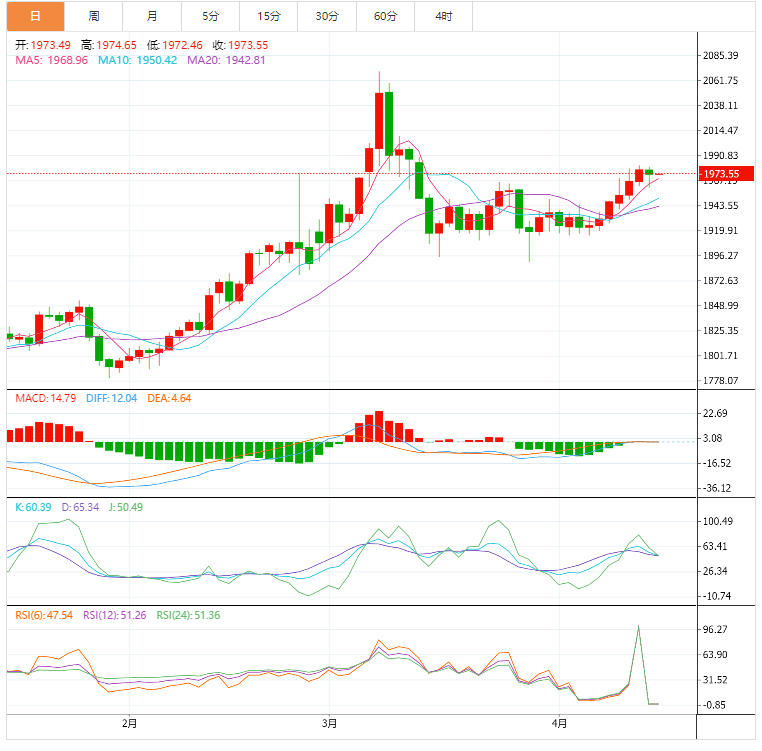Click the 1872.63 price axis label
The height and width of the screenshot is (751, 762).
pyautogui.click(x=721, y=280)
